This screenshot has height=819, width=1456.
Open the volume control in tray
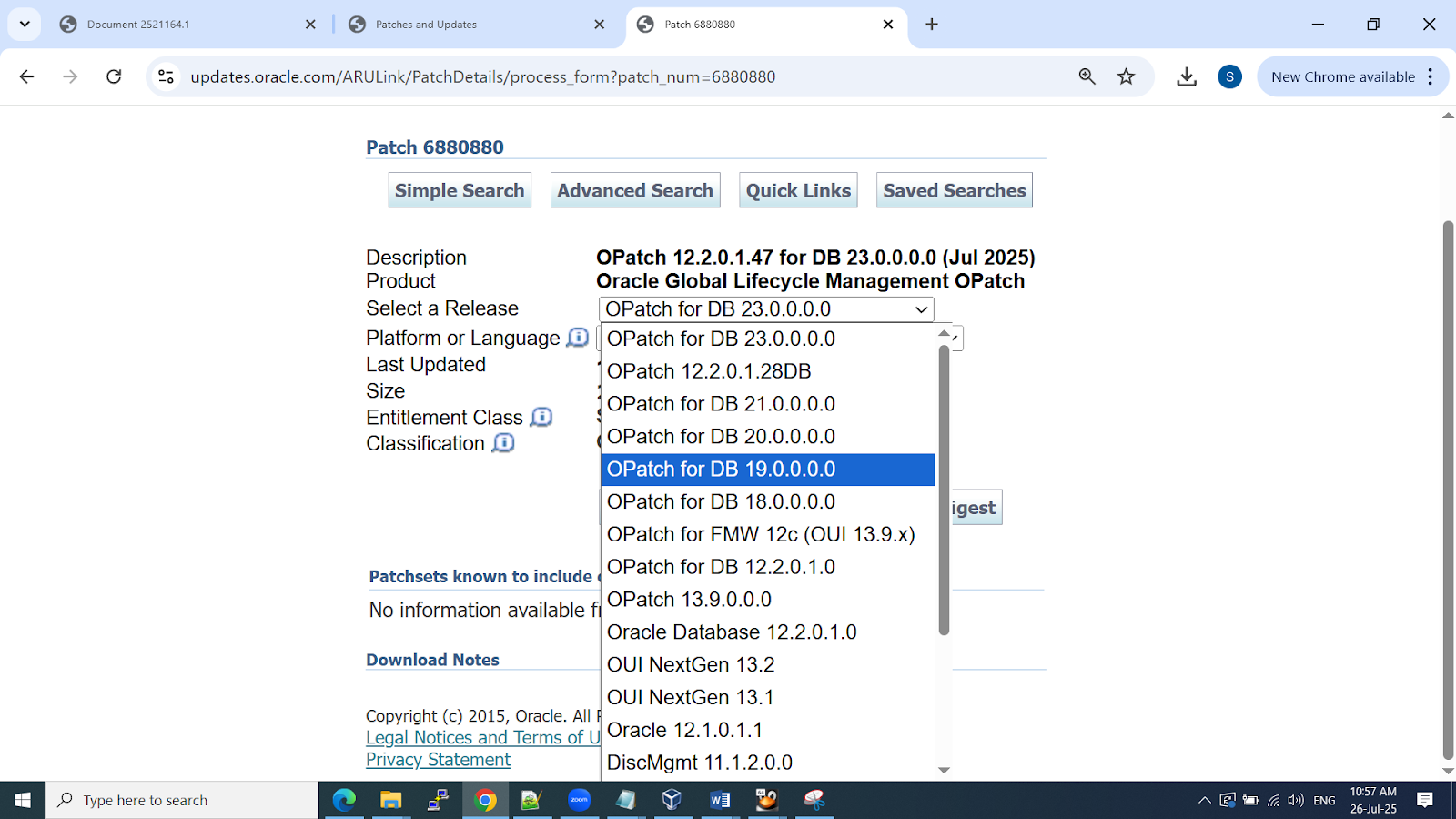pos(1296,800)
